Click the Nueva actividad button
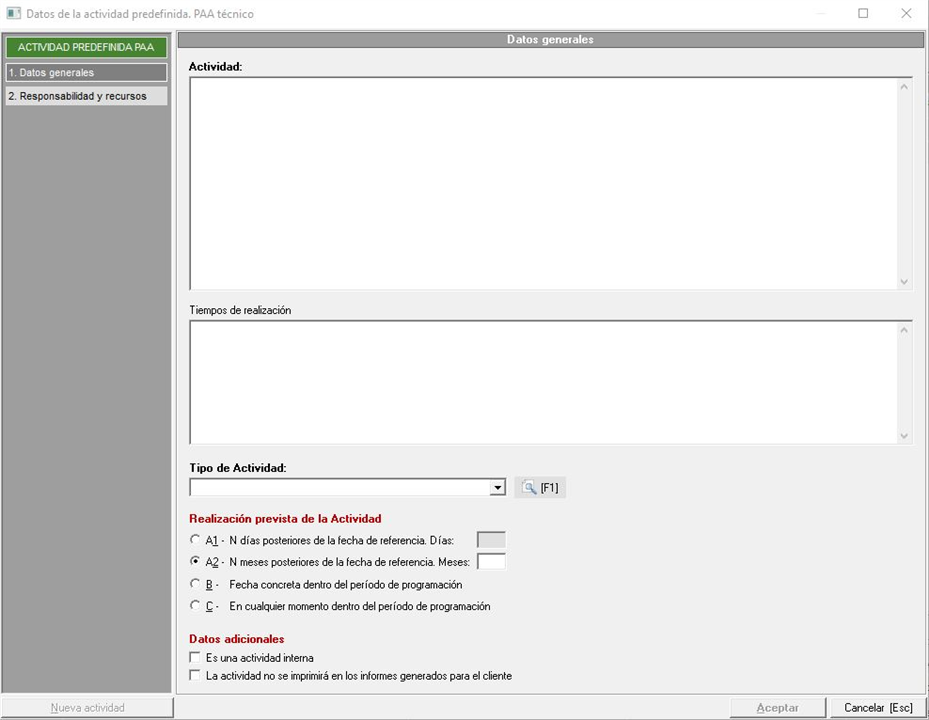Viewport: 929px width, 720px height. pos(87,708)
